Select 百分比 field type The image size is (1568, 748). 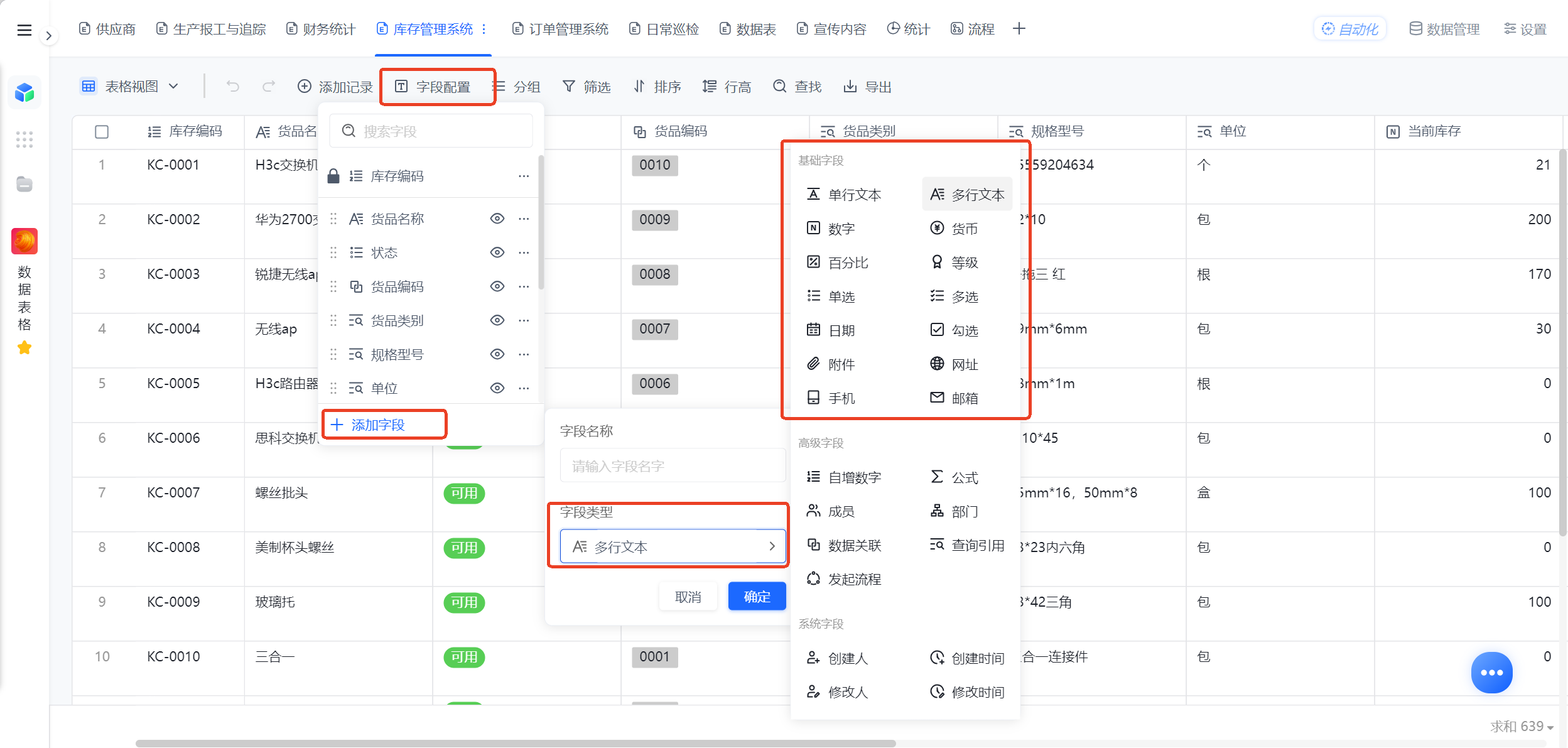point(838,263)
